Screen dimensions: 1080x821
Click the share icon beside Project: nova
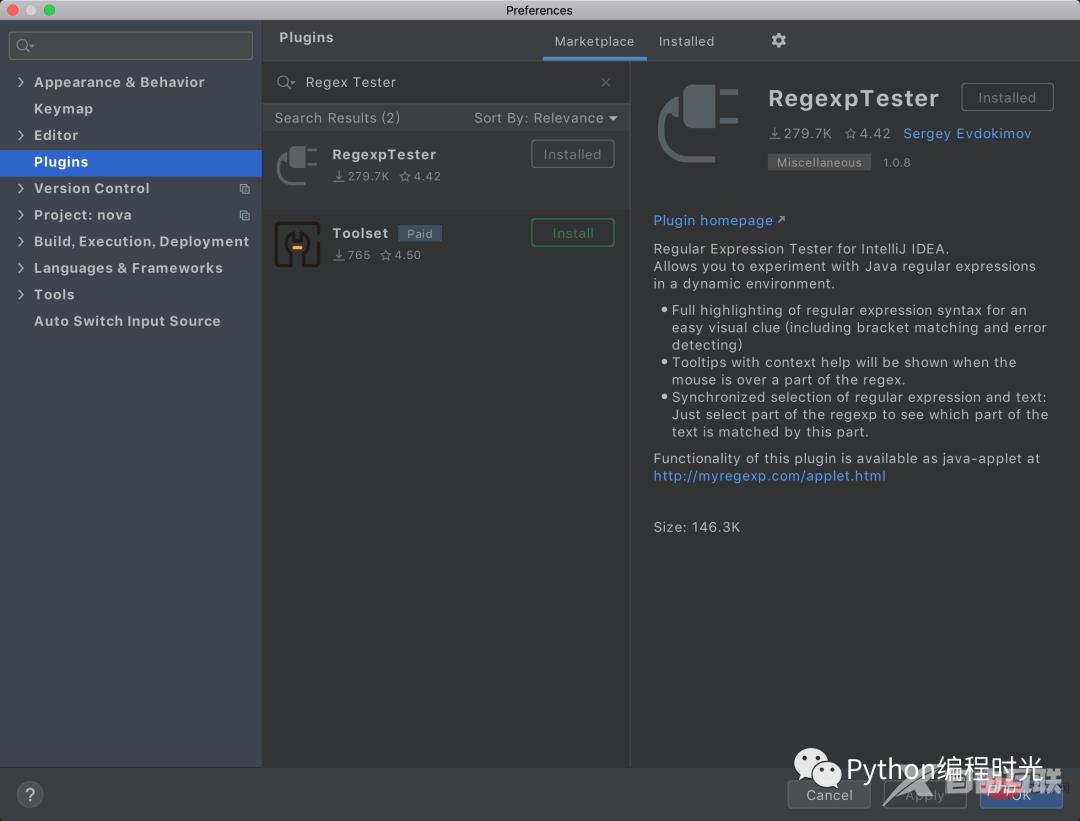coord(245,215)
